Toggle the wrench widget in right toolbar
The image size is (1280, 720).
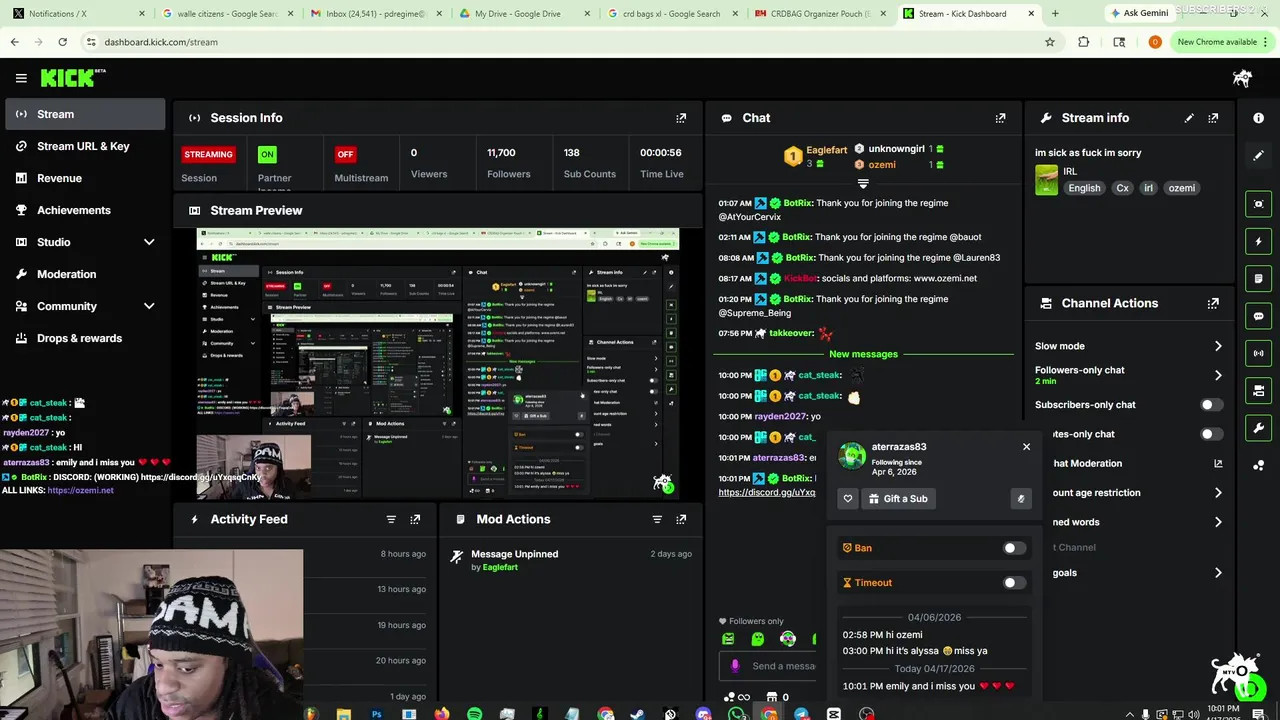tap(1258, 428)
